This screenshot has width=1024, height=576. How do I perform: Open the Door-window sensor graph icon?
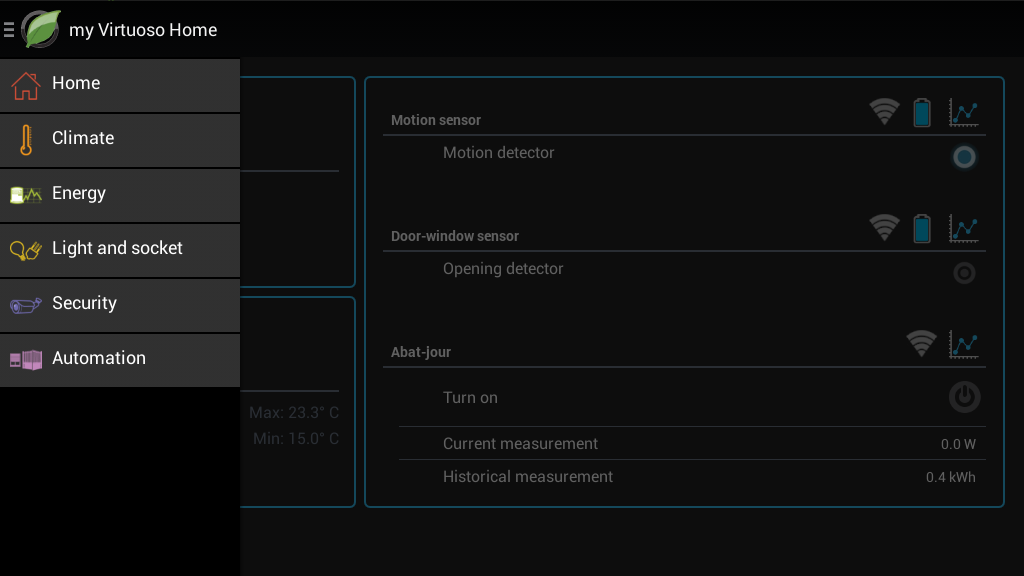click(x=963, y=229)
